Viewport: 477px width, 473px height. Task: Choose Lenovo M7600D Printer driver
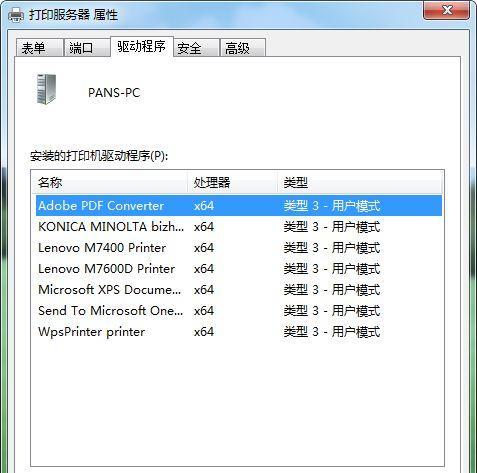coord(239,269)
